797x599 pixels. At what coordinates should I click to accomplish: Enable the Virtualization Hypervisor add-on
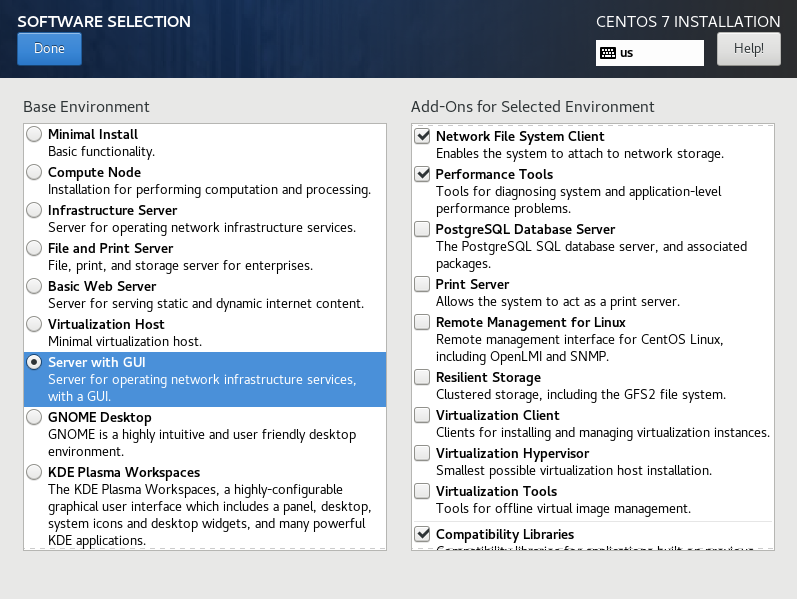coord(422,453)
